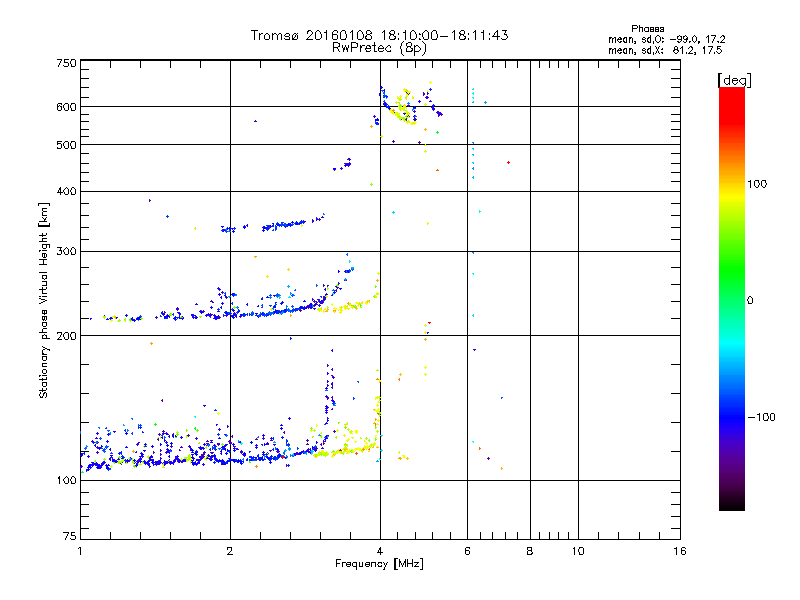
Task: Click the phase color bar
Action: click(732, 298)
